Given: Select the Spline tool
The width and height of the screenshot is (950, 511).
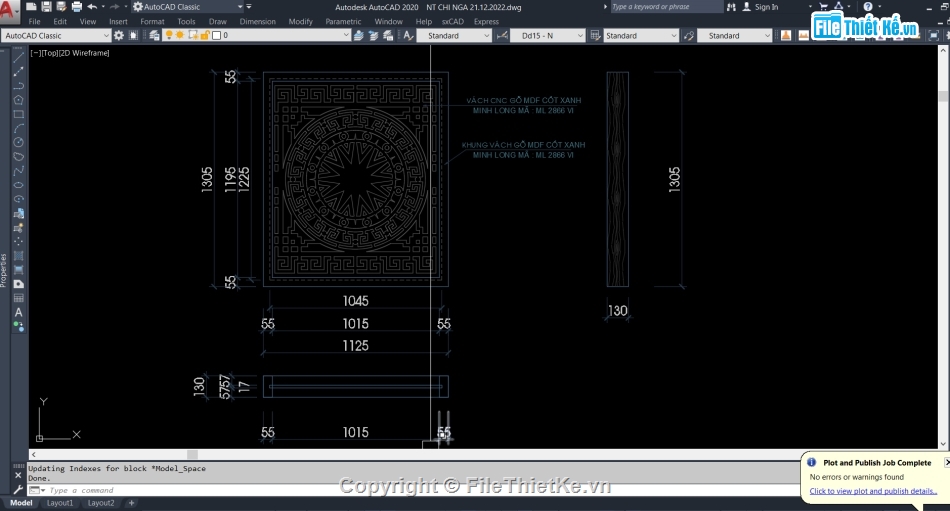Looking at the screenshot, I should click(x=19, y=171).
